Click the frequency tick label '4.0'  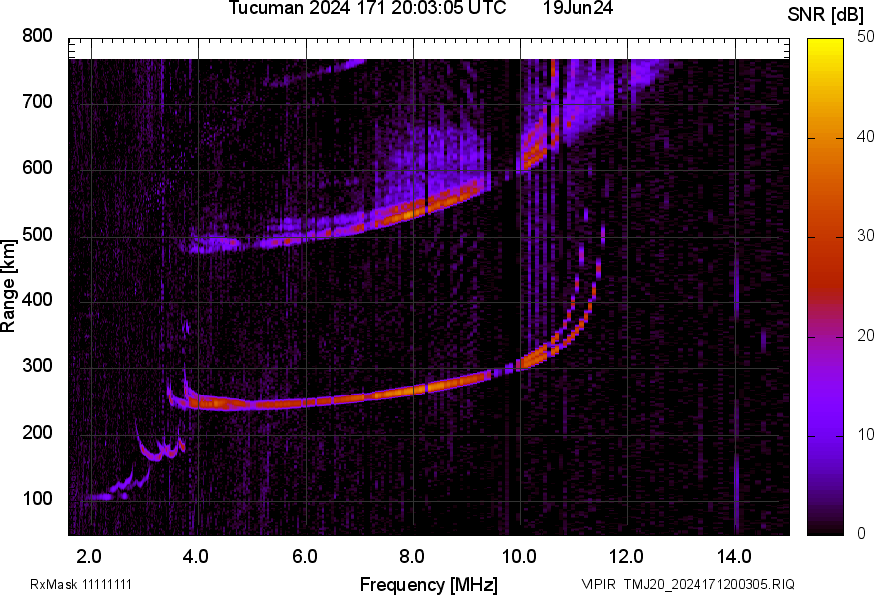(196, 557)
